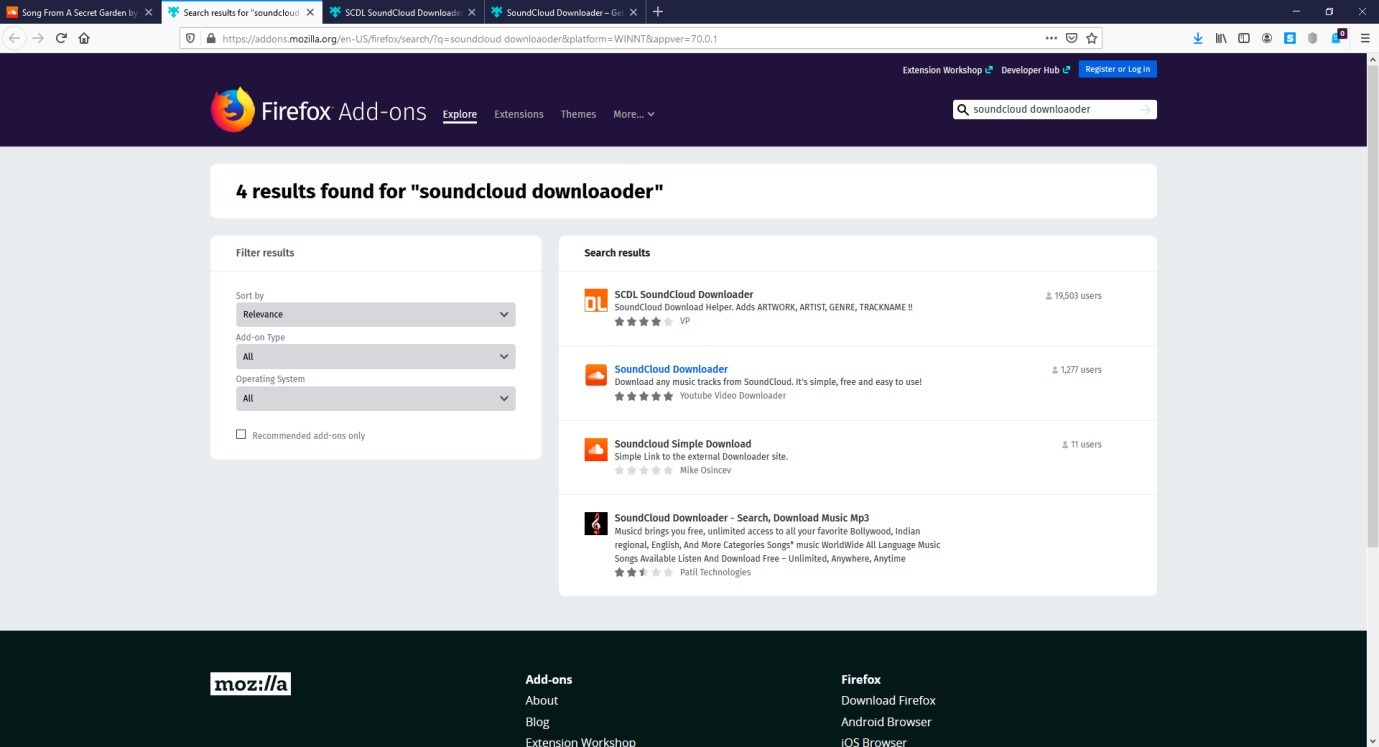Open the Downloads panel
1379x747 pixels.
coord(1198,38)
